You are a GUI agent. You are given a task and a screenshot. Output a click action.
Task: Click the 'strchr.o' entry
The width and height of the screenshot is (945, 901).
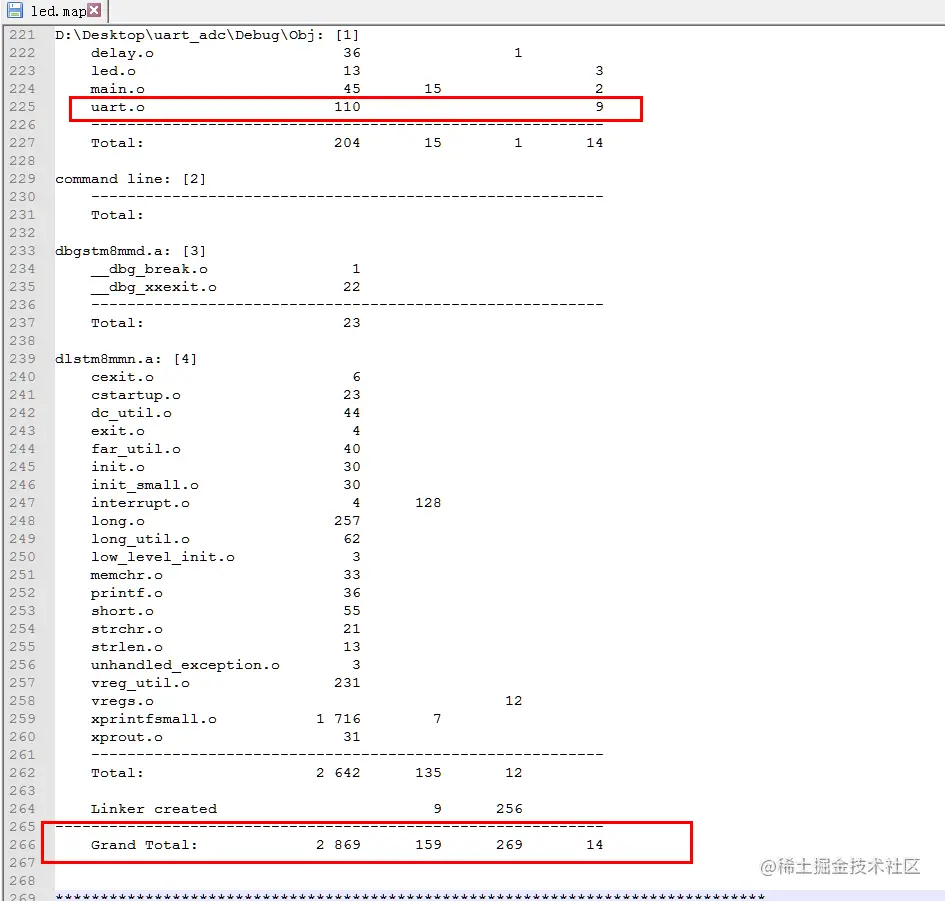[127, 629]
